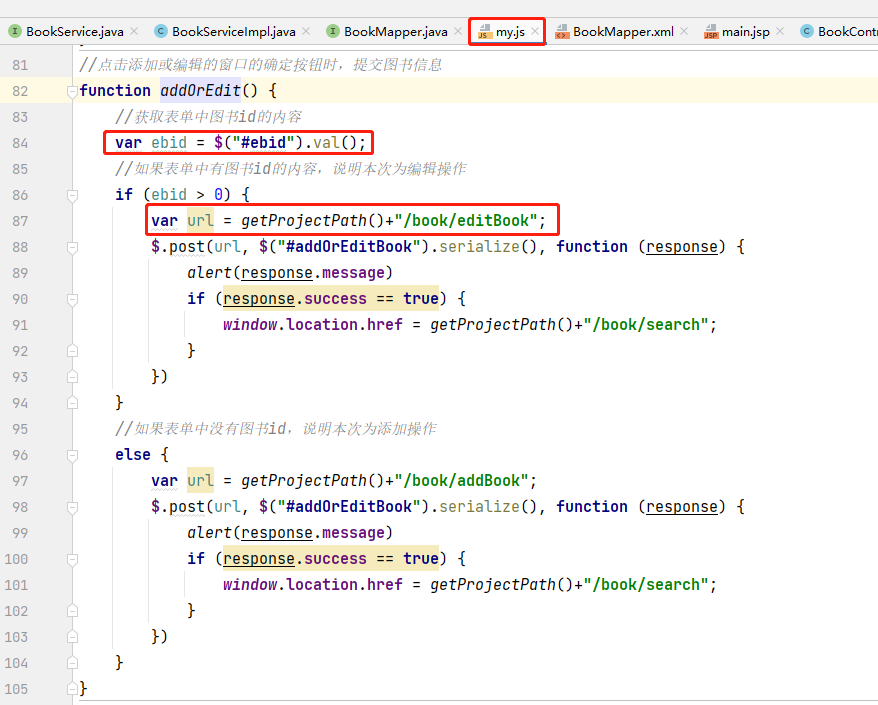The image size is (878, 705).
Task: Click the "#ebid" selector string
Action: click(263, 142)
